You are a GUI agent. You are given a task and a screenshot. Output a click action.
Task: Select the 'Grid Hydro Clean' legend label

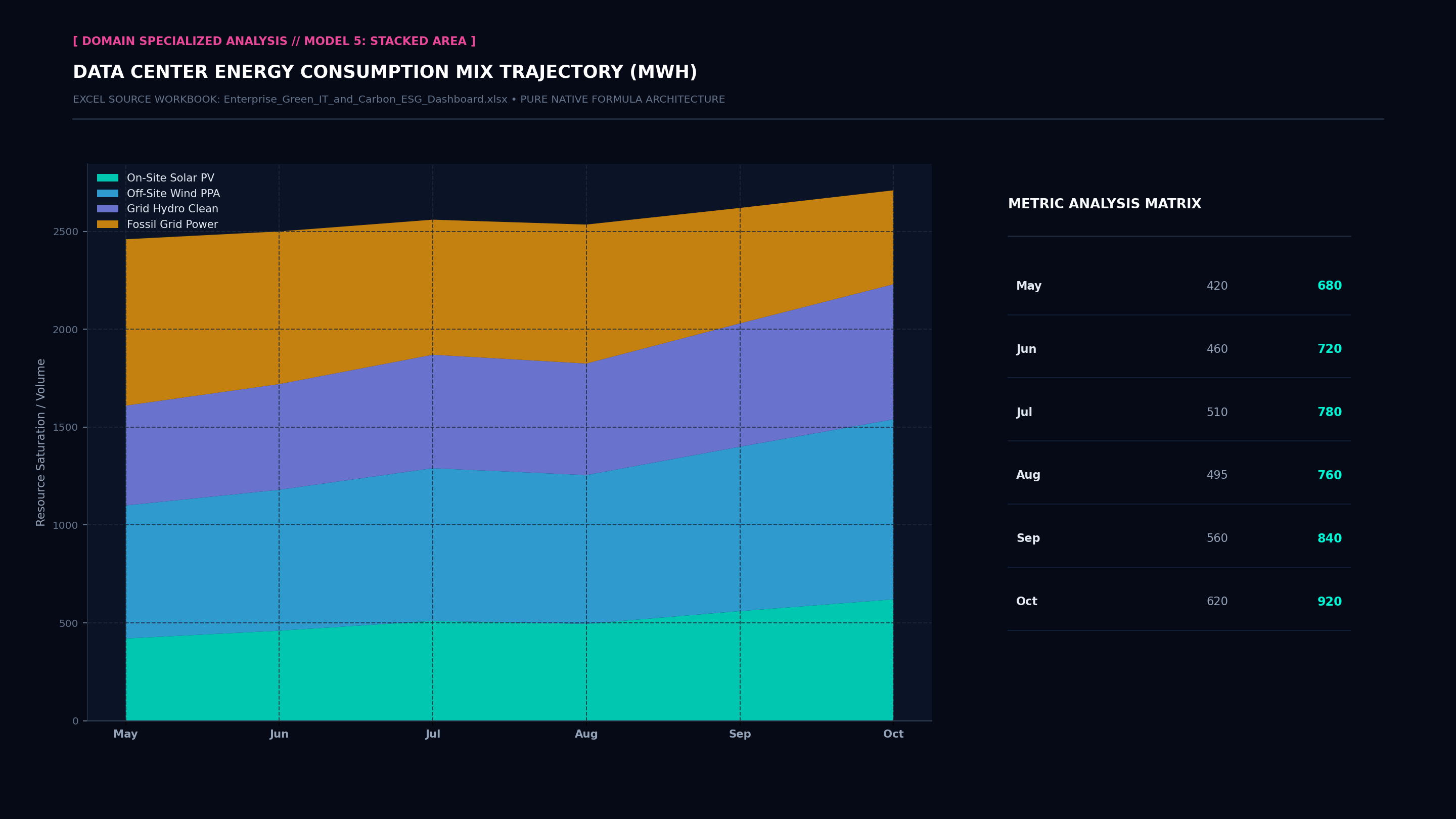coord(172,209)
